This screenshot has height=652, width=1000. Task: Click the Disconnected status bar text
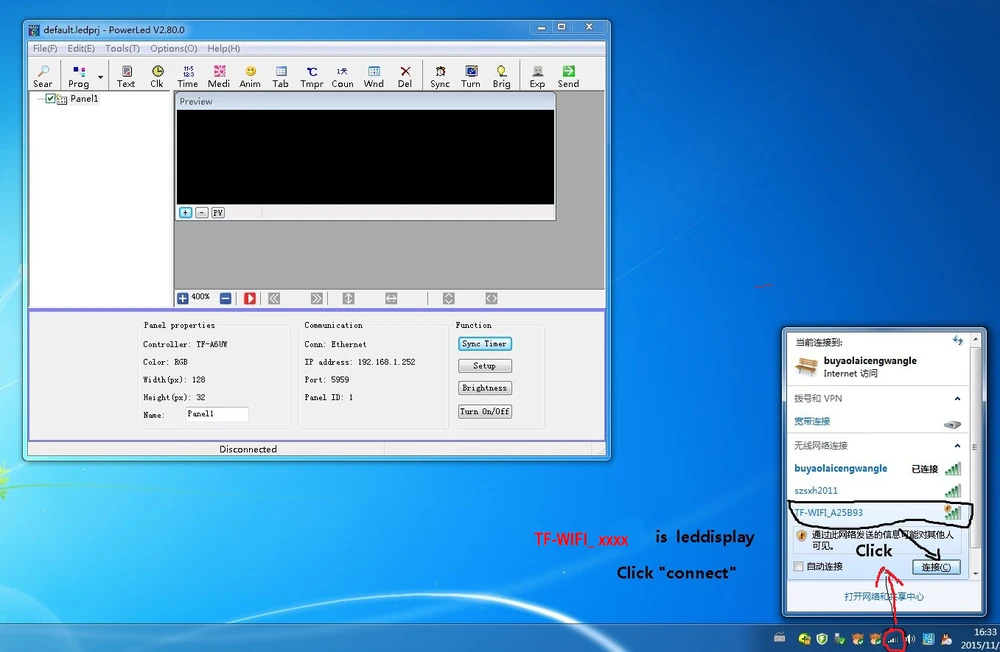coord(248,449)
